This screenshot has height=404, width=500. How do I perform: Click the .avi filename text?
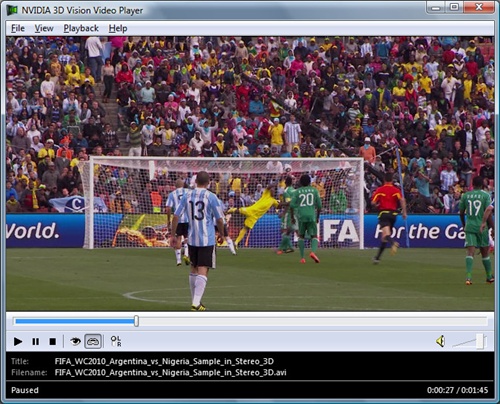pyautogui.click(x=170, y=372)
